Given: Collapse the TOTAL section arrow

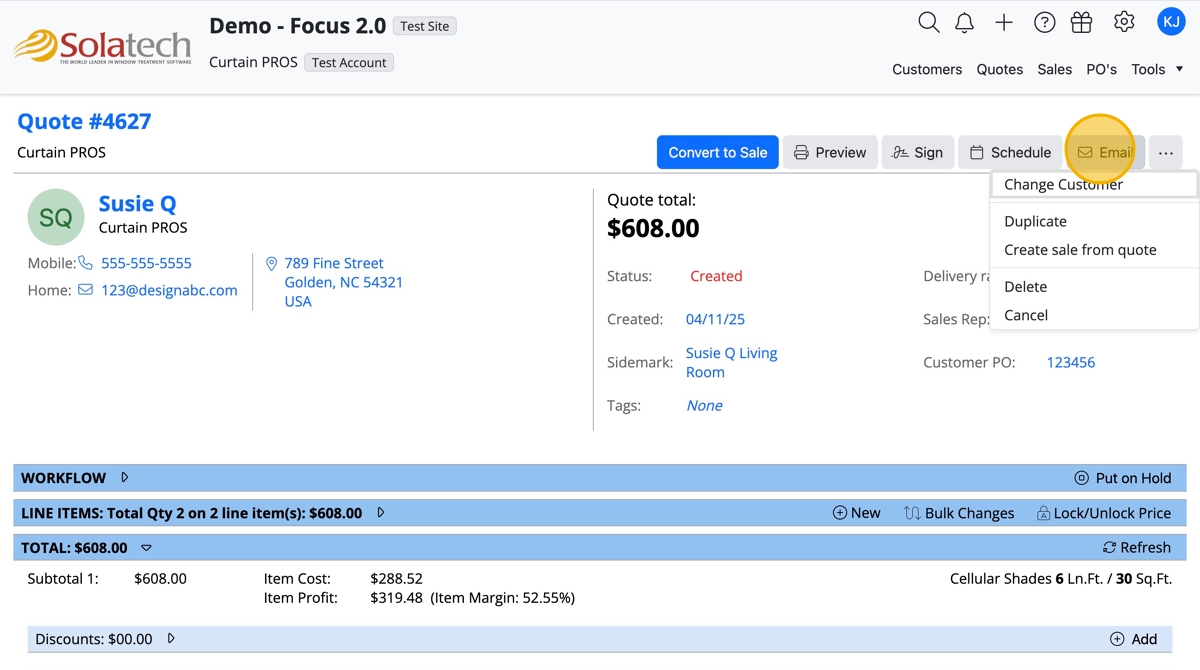Looking at the screenshot, I should pyautogui.click(x=146, y=548).
